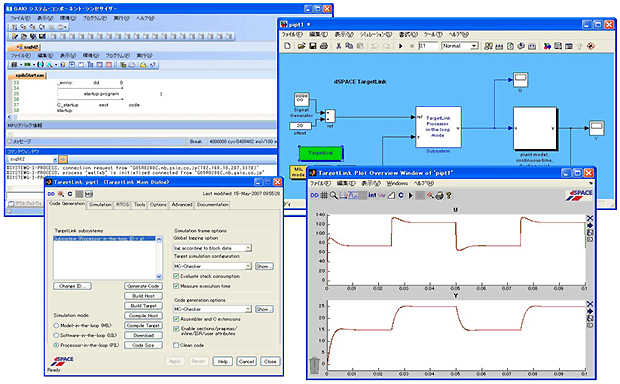Switch to Simulation tab

pyautogui.click(x=100, y=204)
